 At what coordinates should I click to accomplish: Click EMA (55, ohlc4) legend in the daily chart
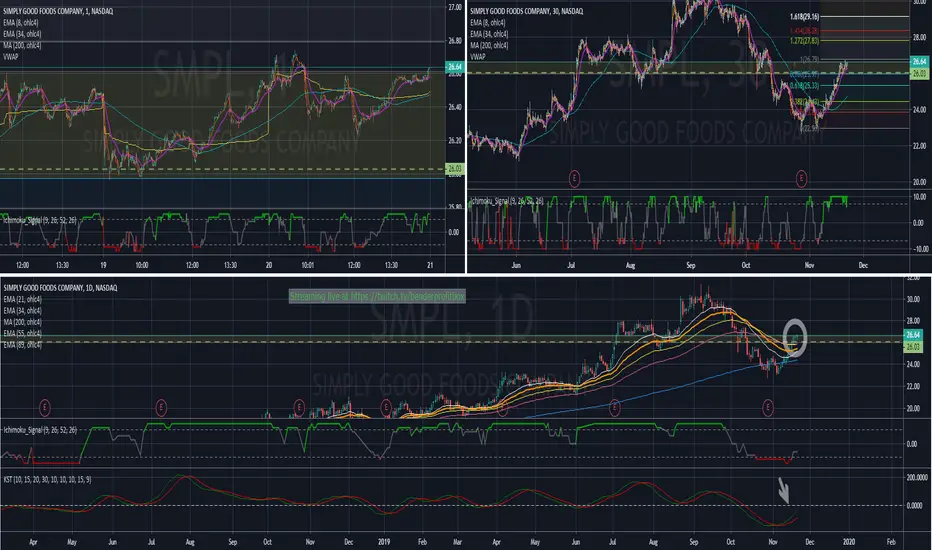22,333
